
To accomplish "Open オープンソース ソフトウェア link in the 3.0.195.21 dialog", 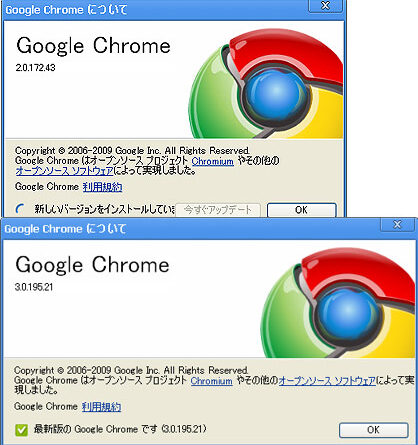I will coord(327,381).
